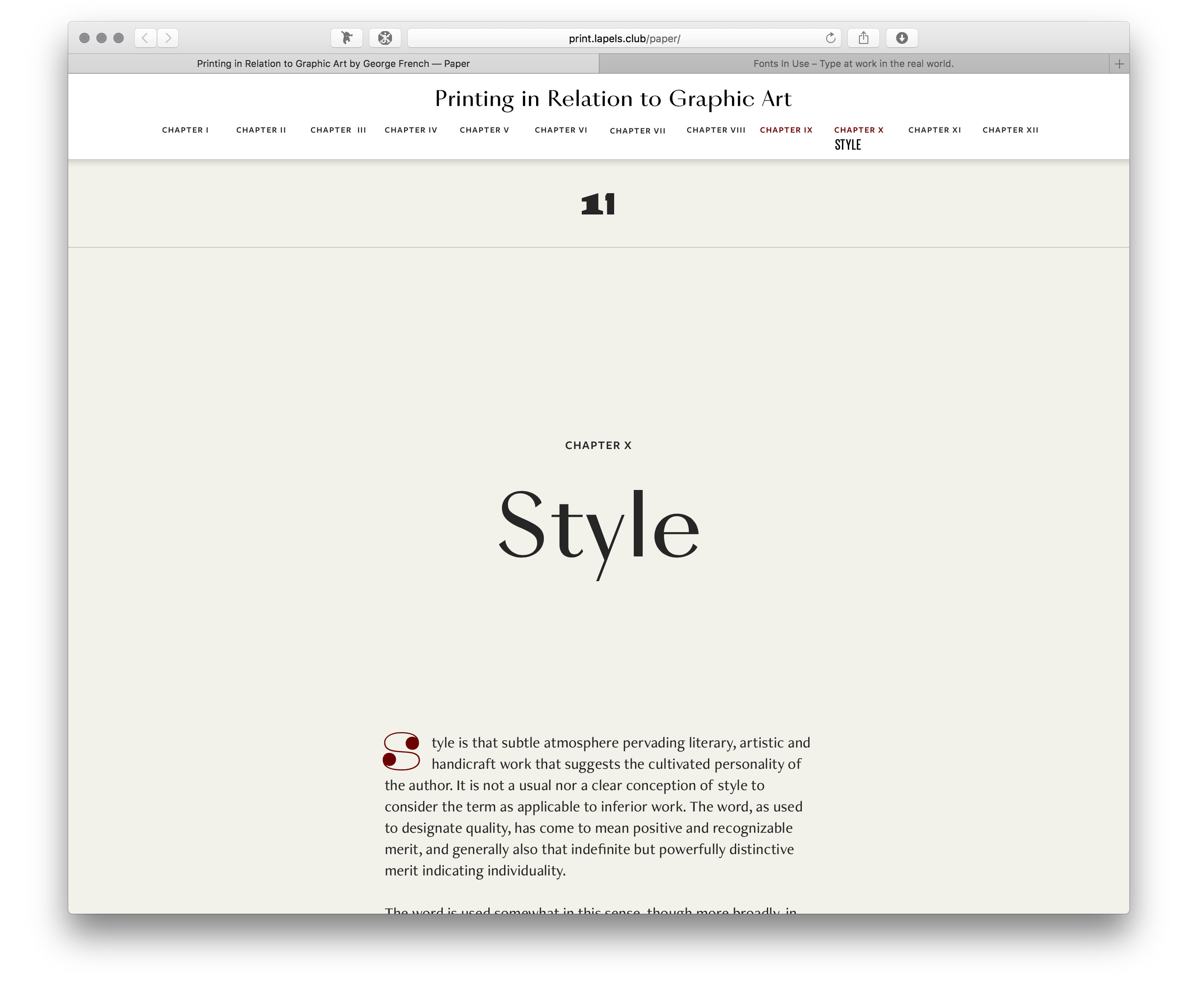1204x982 pixels.
Task: Click the site title Printing in Relation to Graphic Art
Action: 613,99
